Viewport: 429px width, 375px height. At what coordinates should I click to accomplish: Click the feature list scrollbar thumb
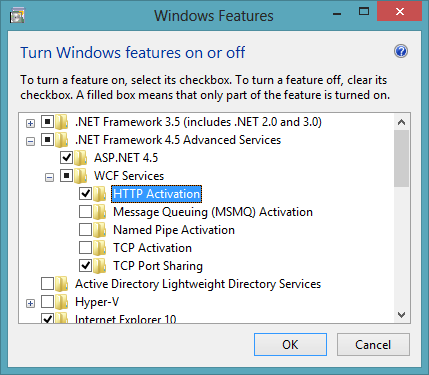(401, 159)
